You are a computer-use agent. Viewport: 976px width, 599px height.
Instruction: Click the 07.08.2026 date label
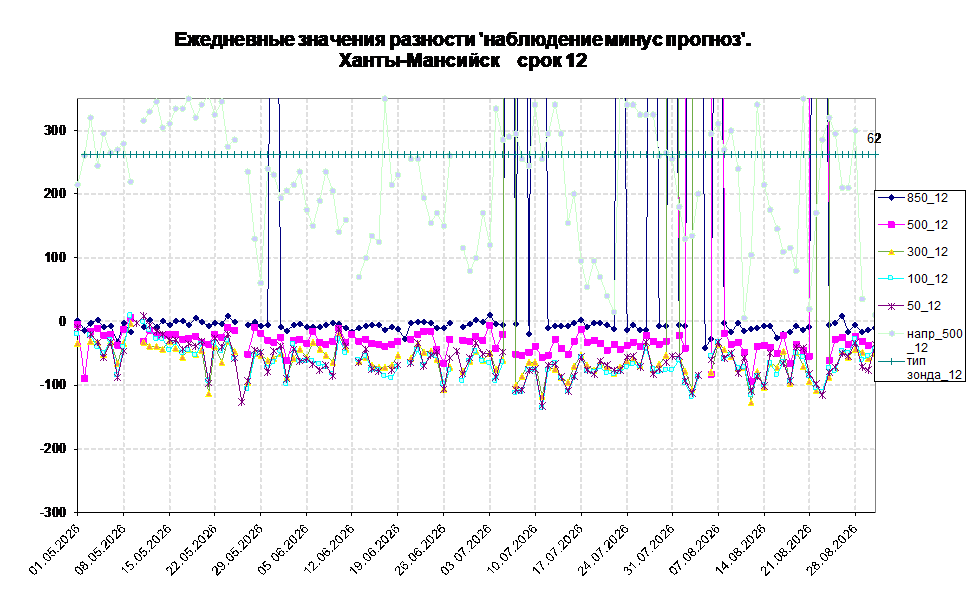pos(695,549)
